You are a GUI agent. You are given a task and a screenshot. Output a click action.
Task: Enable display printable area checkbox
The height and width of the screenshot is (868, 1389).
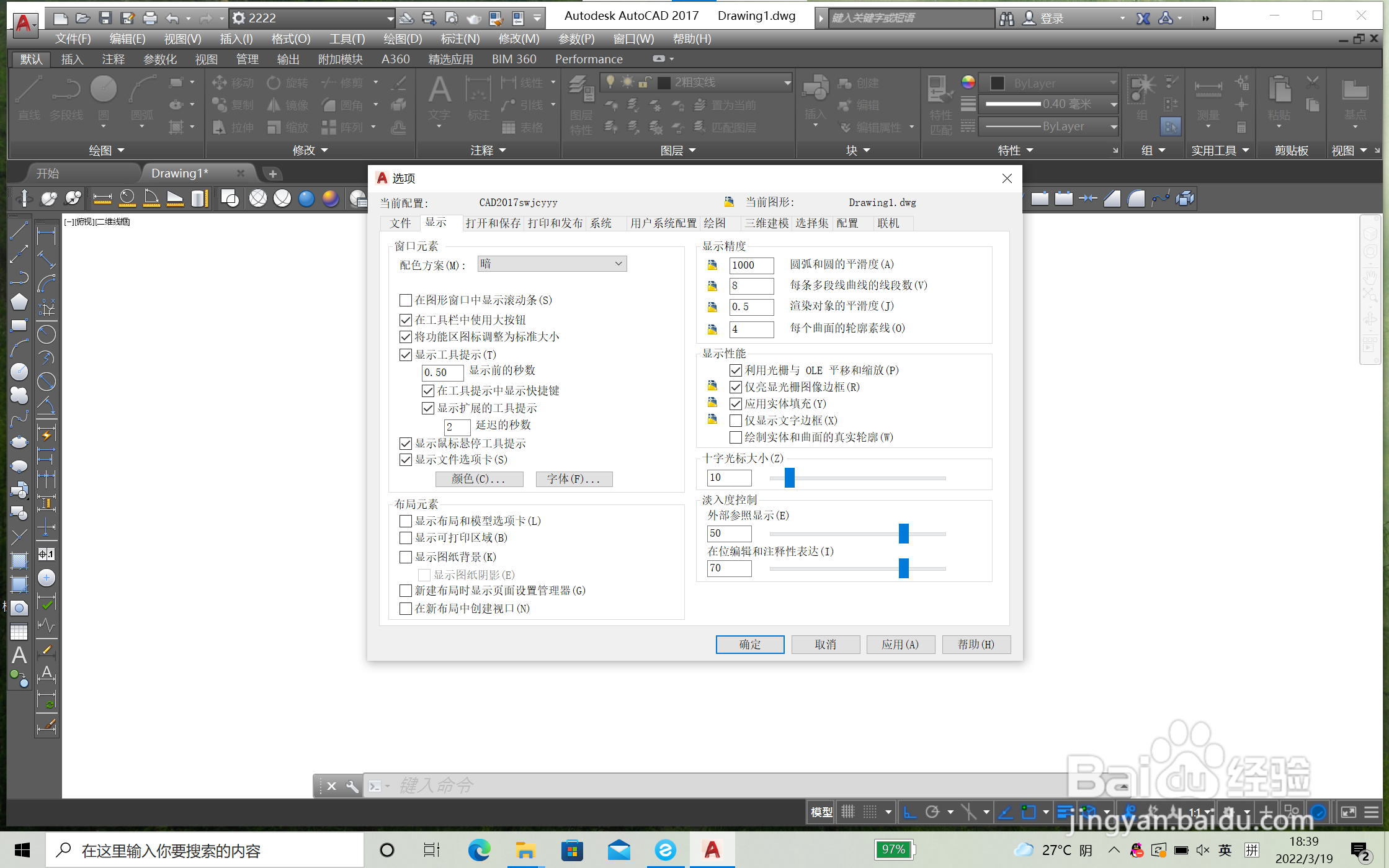pos(406,538)
